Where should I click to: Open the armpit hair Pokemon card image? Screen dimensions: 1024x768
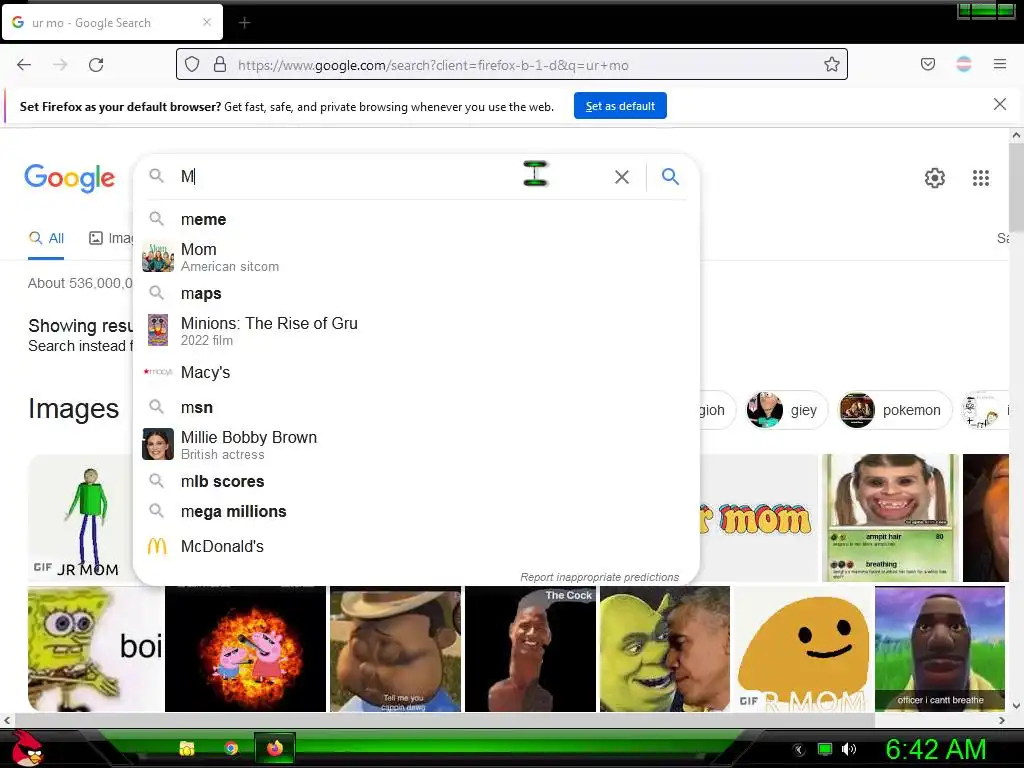coord(890,517)
